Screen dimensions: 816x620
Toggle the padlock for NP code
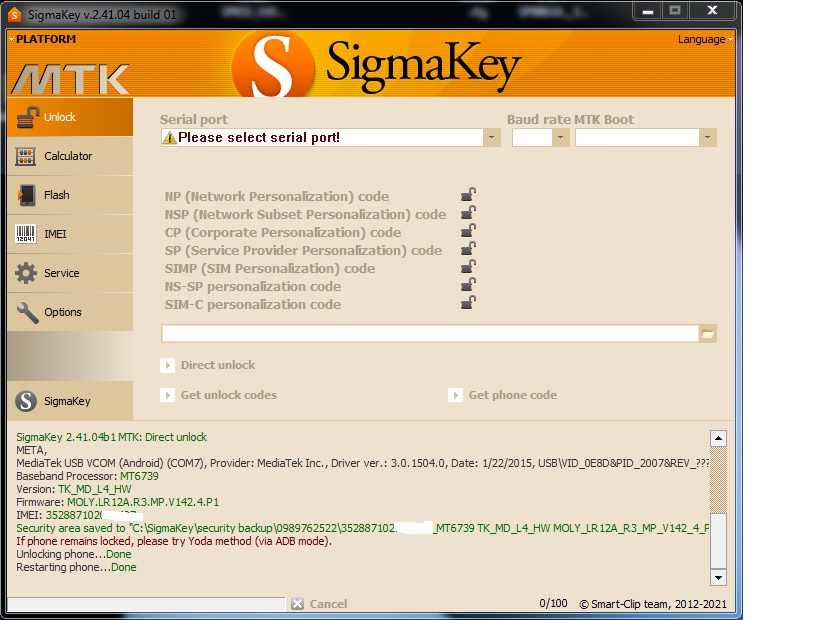click(466, 196)
